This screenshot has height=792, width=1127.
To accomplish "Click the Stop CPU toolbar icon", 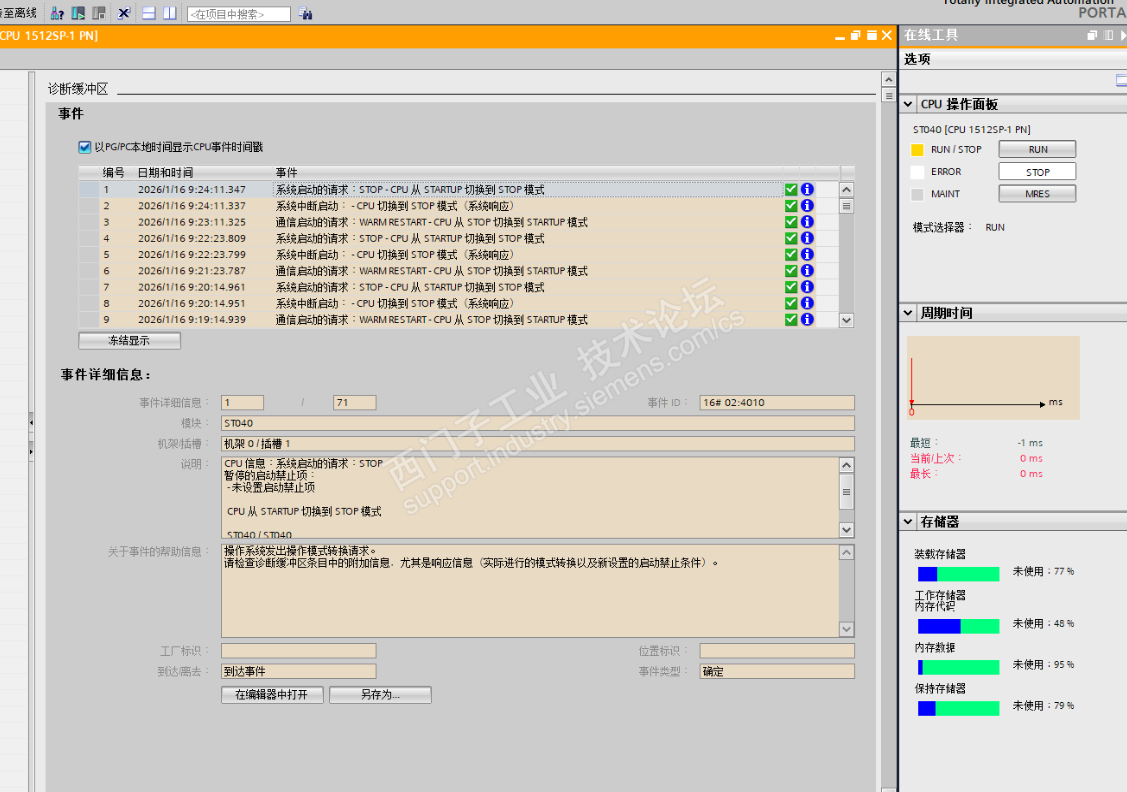I will (x=99, y=13).
